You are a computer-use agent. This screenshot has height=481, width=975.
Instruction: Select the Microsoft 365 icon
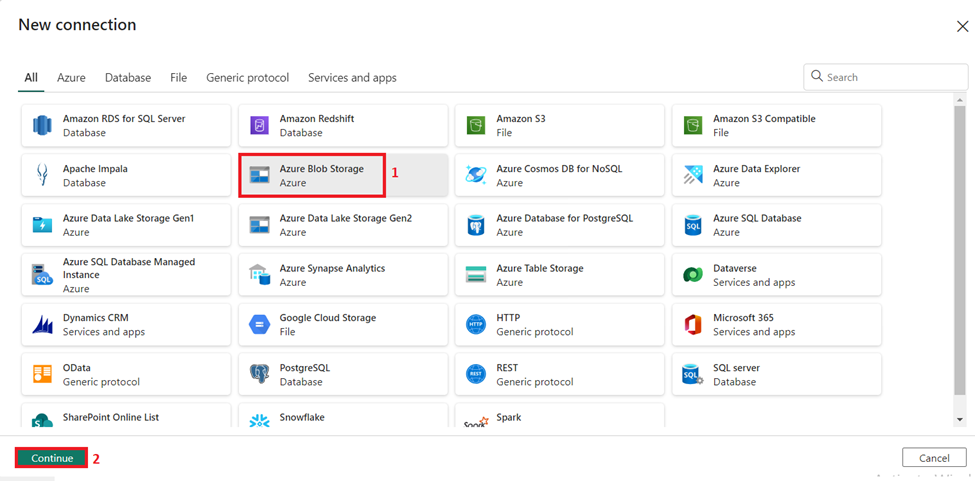(x=692, y=324)
